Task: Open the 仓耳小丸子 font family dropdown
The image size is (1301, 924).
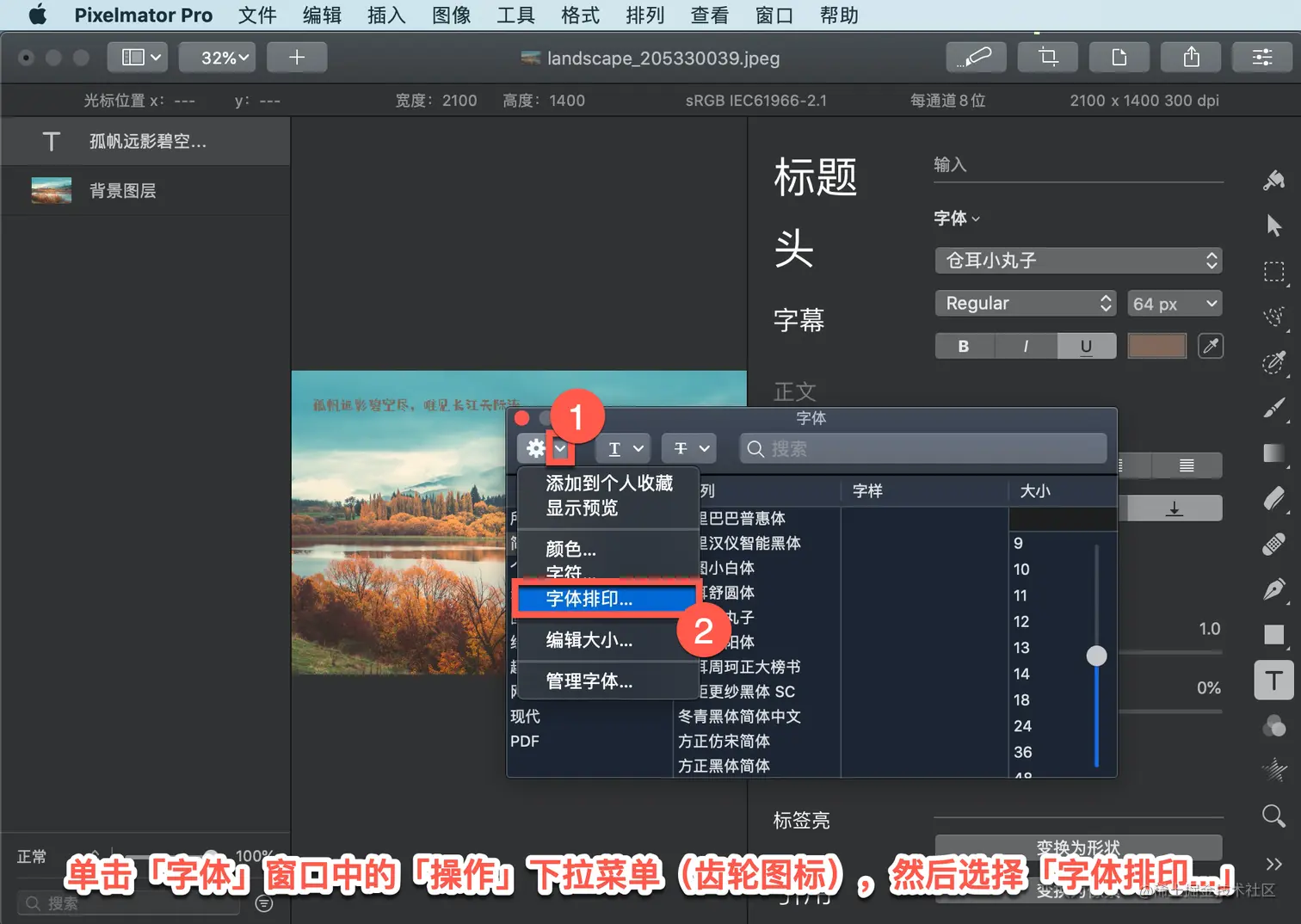Action: (1078, 261)
